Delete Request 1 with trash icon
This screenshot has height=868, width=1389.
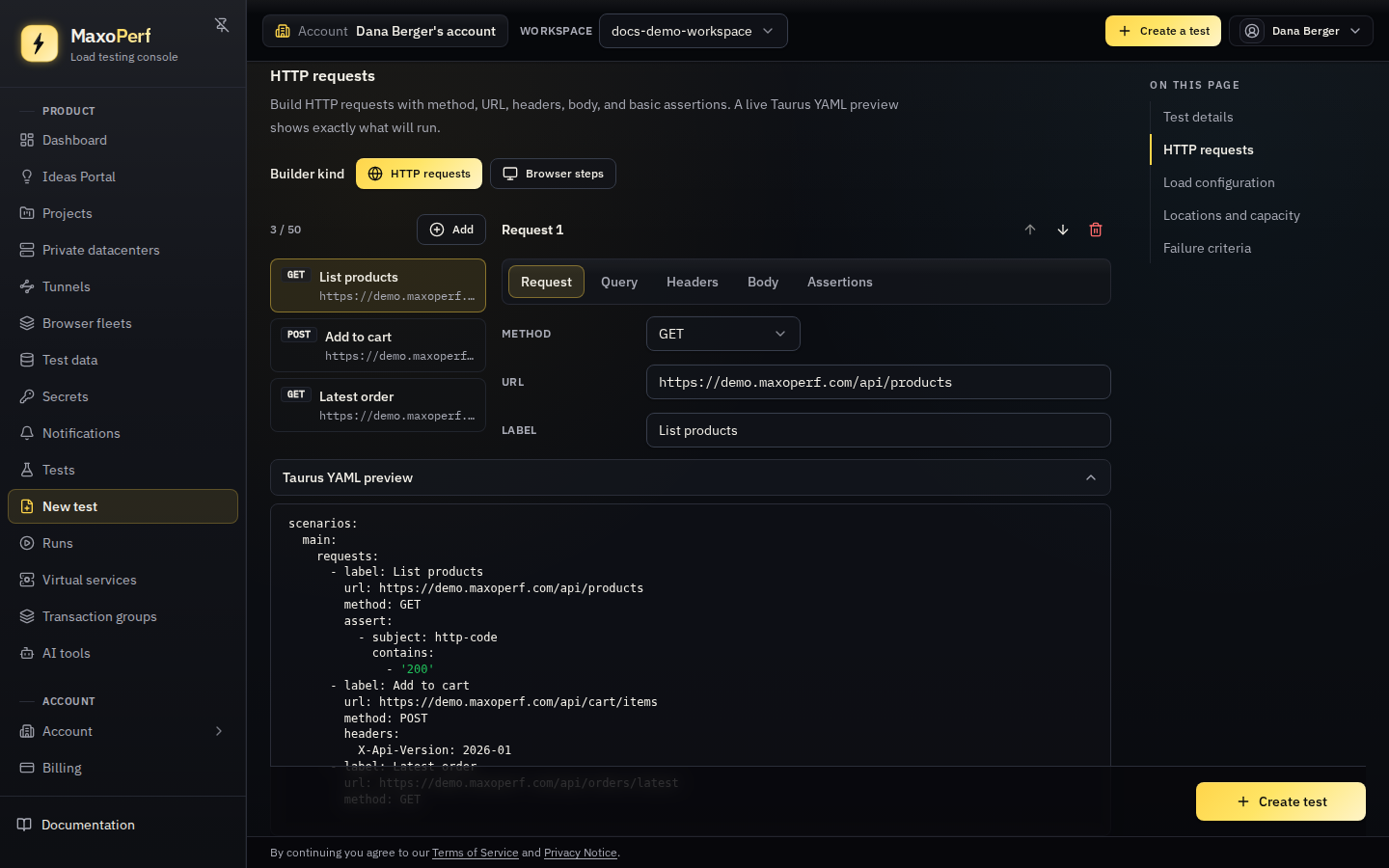point(1096,230)
